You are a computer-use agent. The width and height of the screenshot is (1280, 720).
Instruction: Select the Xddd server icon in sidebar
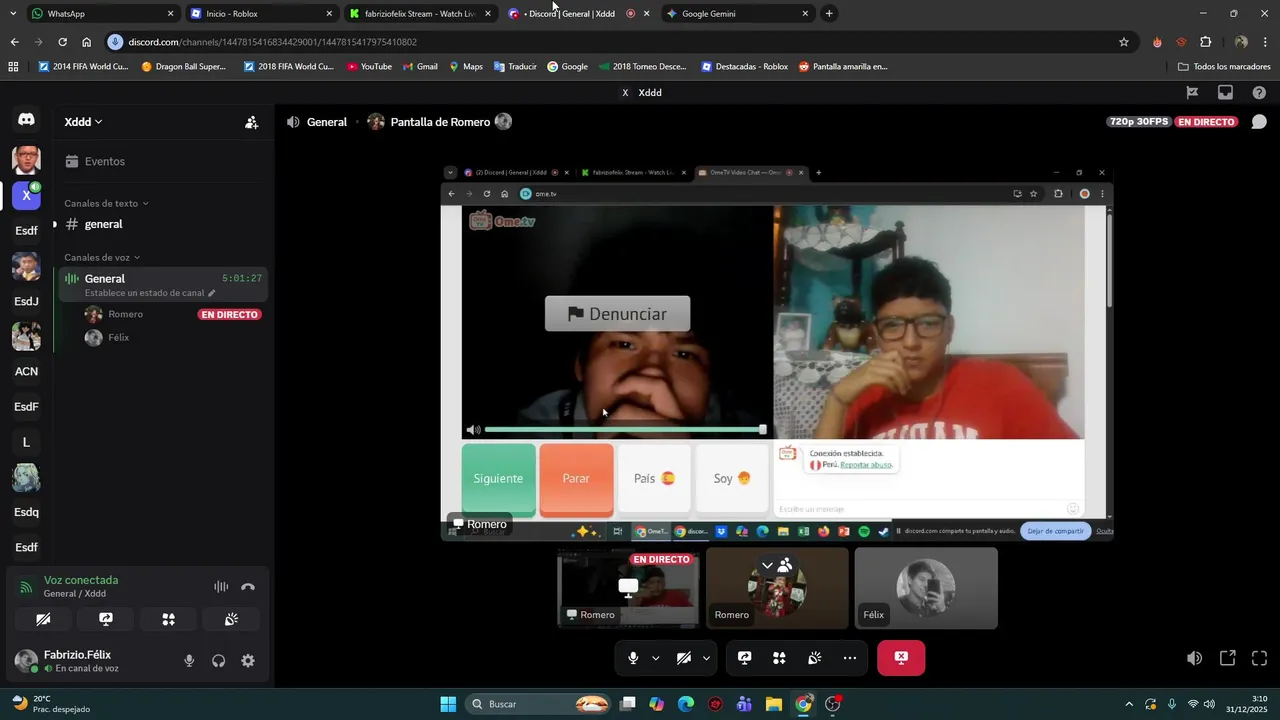[x=26, y=195]
